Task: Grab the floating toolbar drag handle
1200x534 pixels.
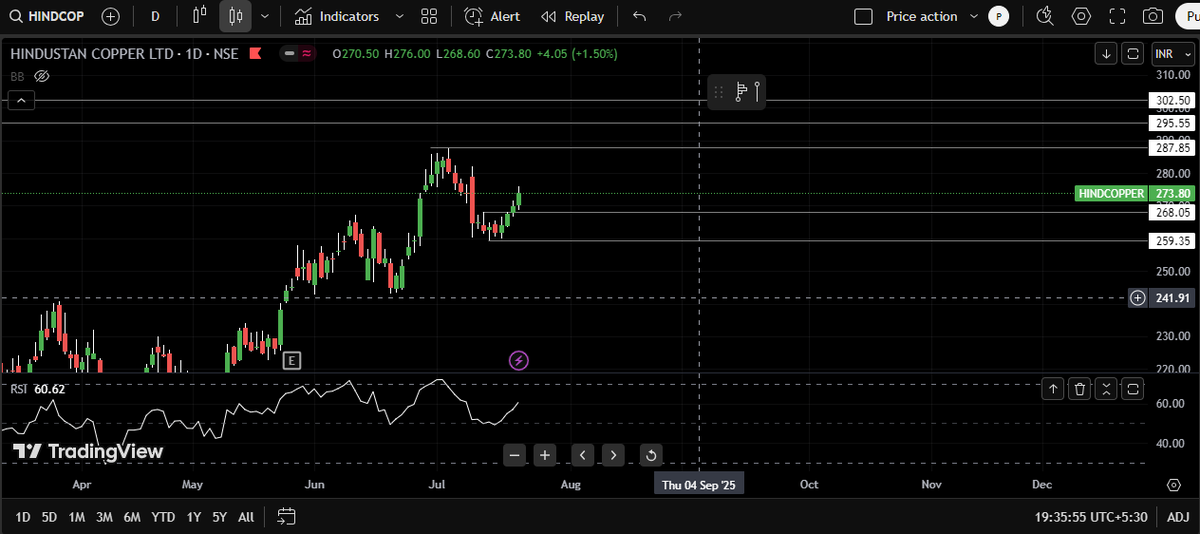Action: coord(717,92)
